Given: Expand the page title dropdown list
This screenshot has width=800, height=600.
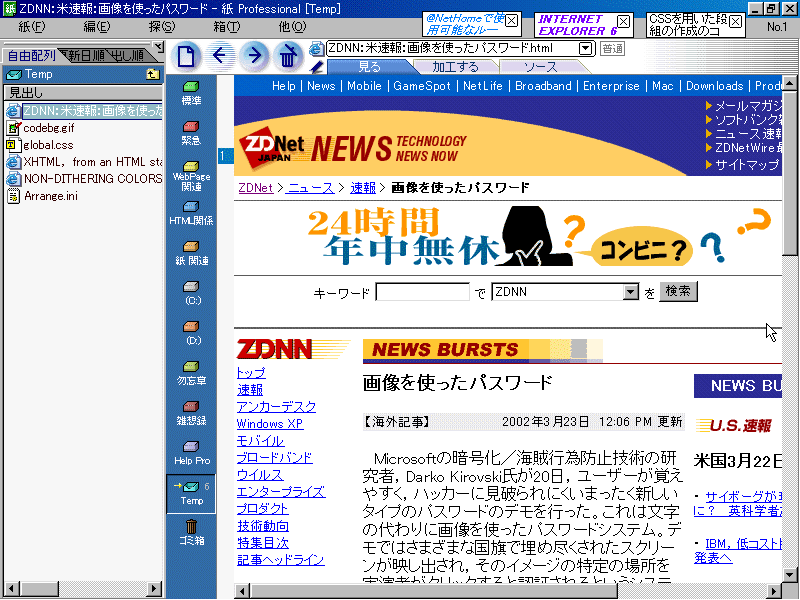Looking at the screenshot, I should [x=585, y=48].
